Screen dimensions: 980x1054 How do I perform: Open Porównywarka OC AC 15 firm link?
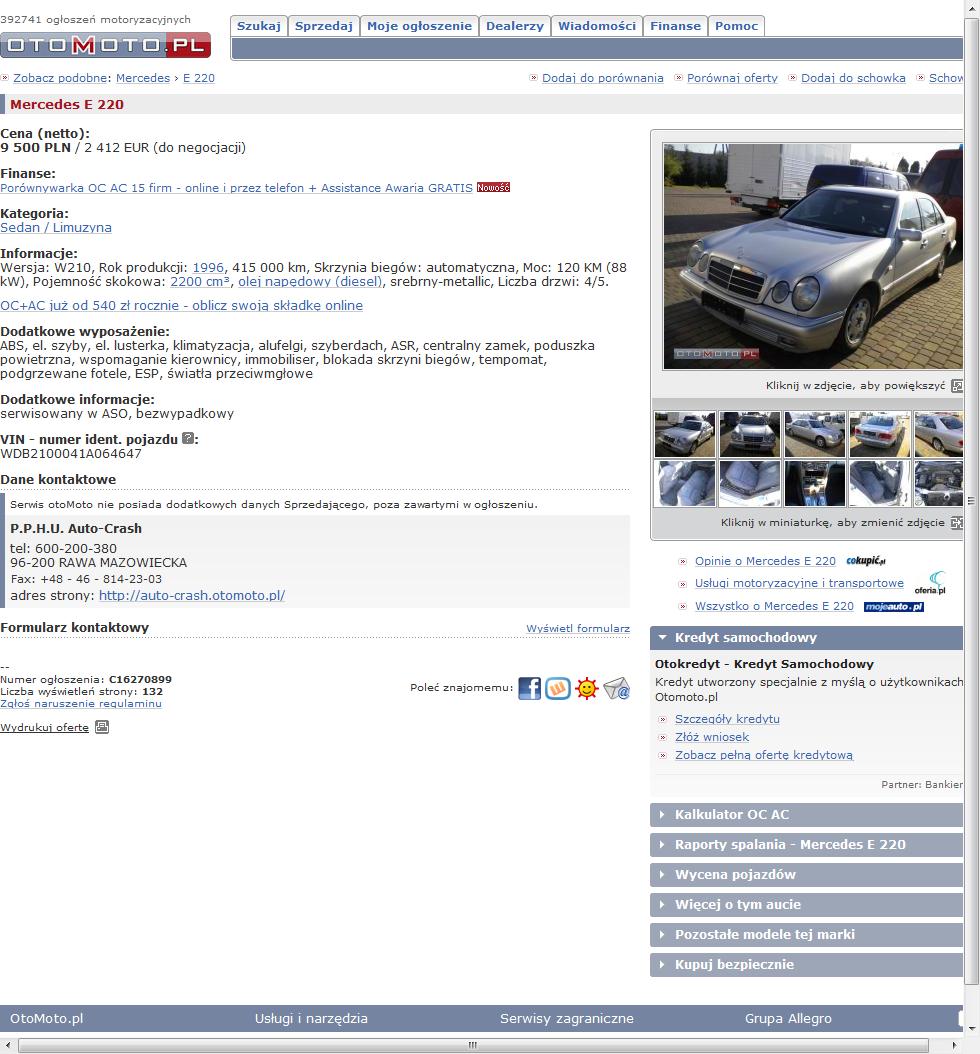coord(237,188)
